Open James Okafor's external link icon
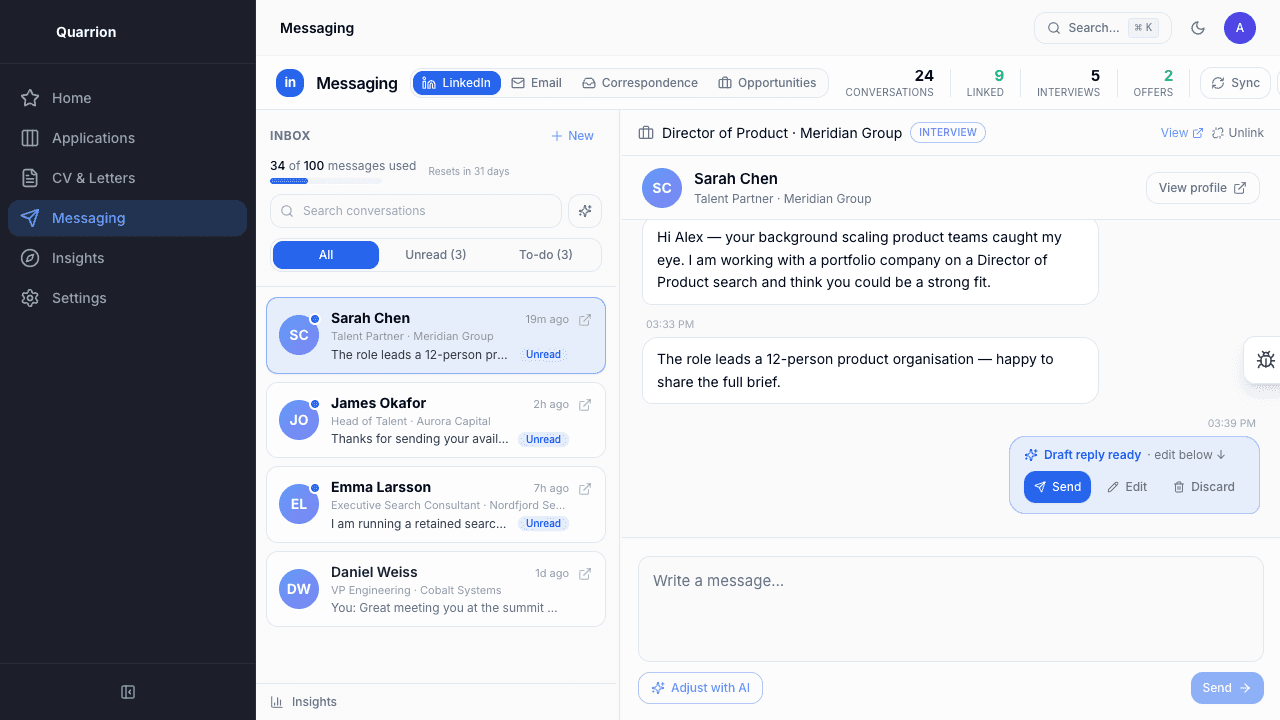Screen dimensions: 1280x720 pos(585,405)
